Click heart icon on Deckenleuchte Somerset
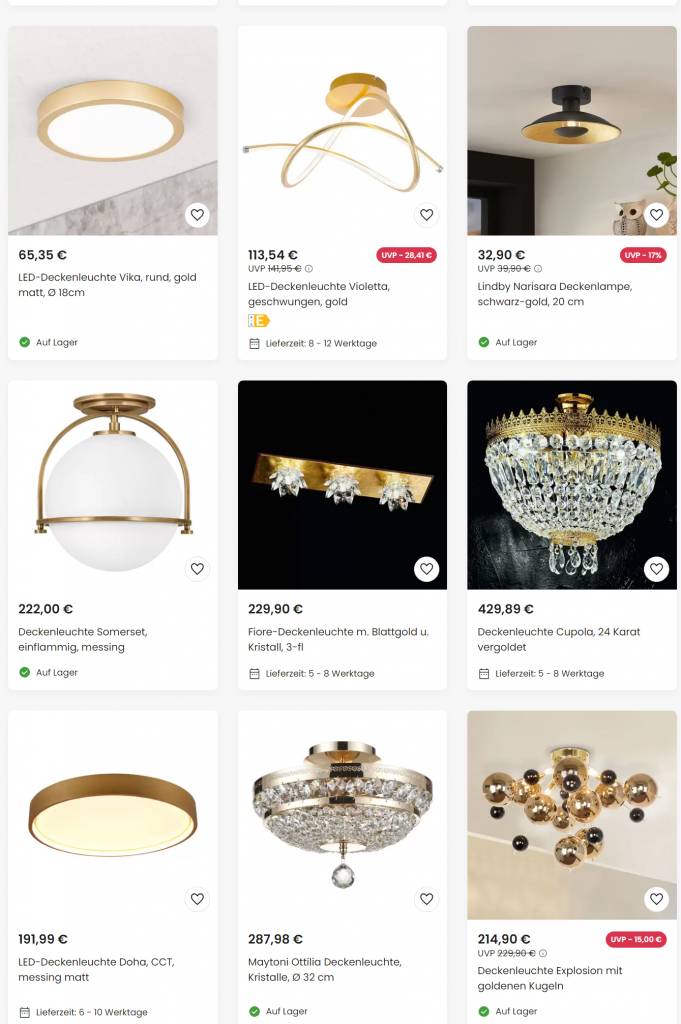Screen dimensions: 681x1024 click(x=197, y=569)
